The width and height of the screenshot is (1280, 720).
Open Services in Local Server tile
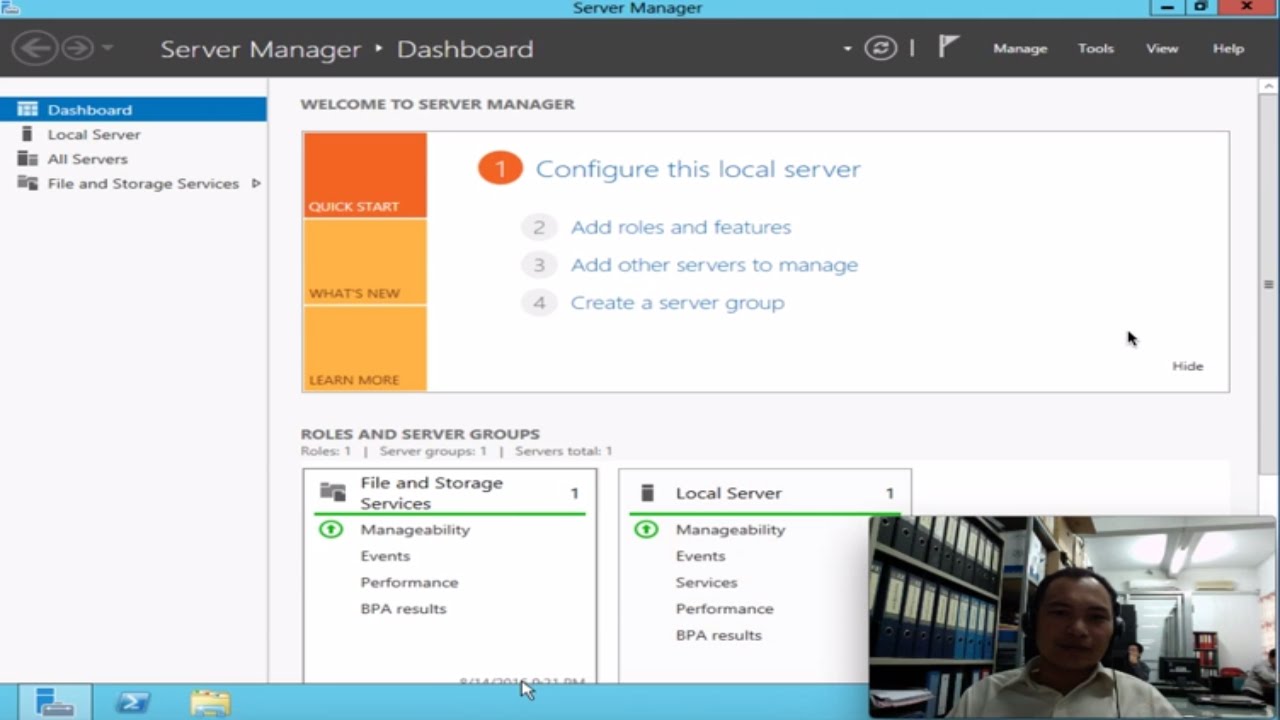(x=706, y=582)
